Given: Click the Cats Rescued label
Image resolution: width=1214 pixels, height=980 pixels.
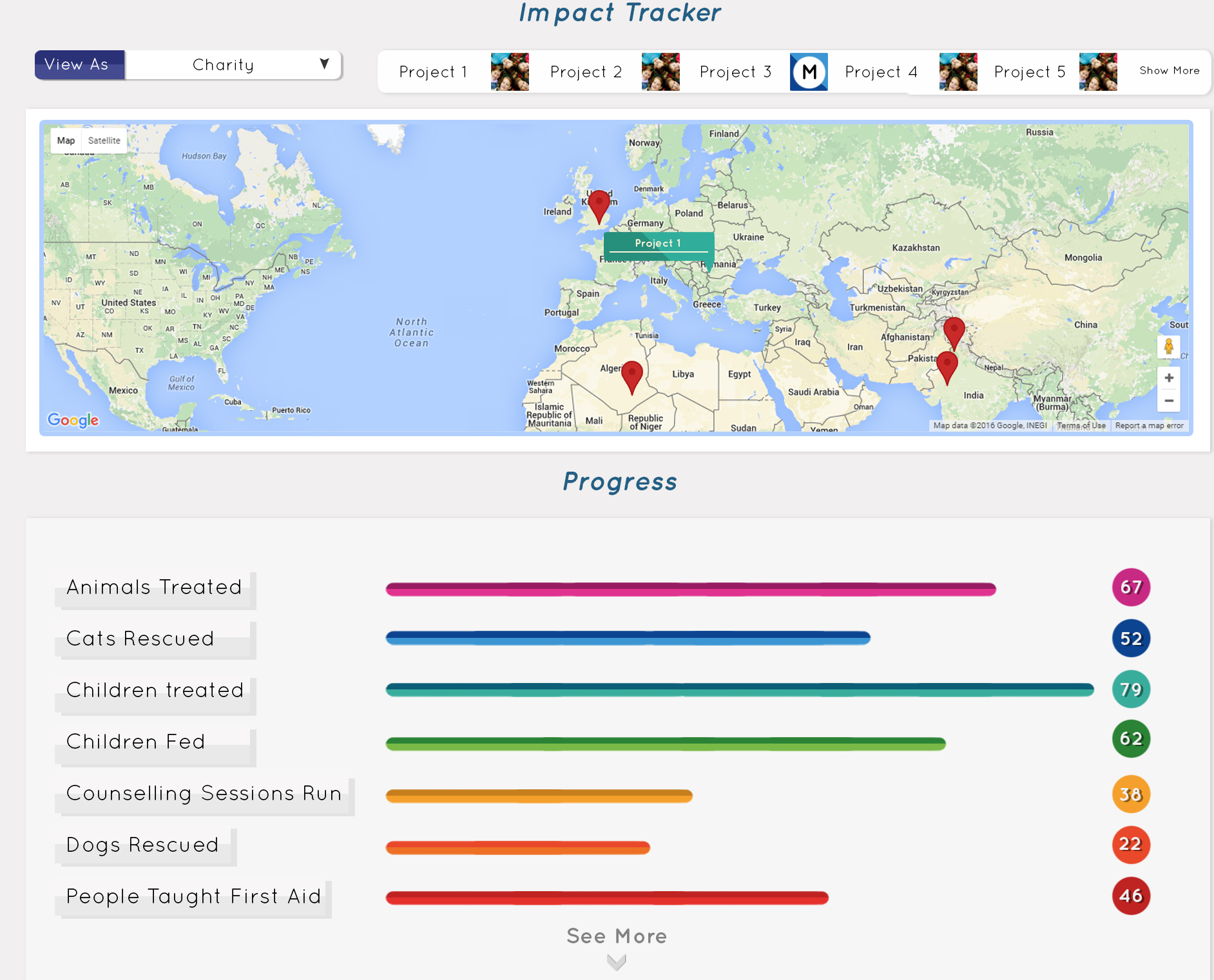Looking at the screenshot, I should pos(155,639).
